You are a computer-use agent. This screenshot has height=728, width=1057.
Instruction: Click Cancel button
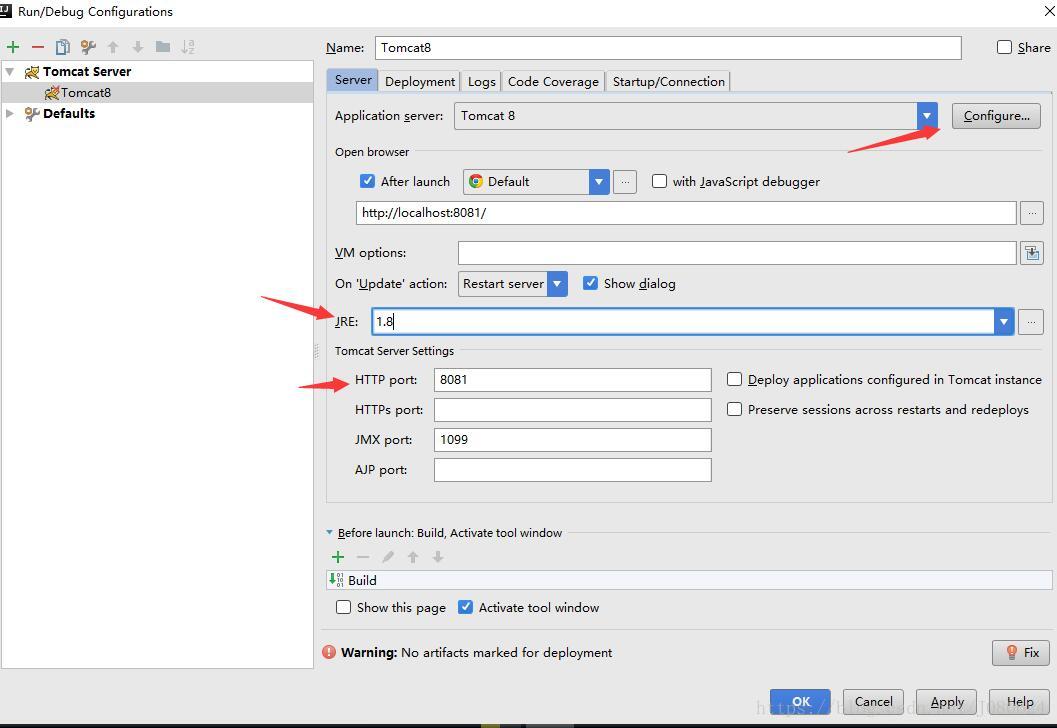(874, 702)
